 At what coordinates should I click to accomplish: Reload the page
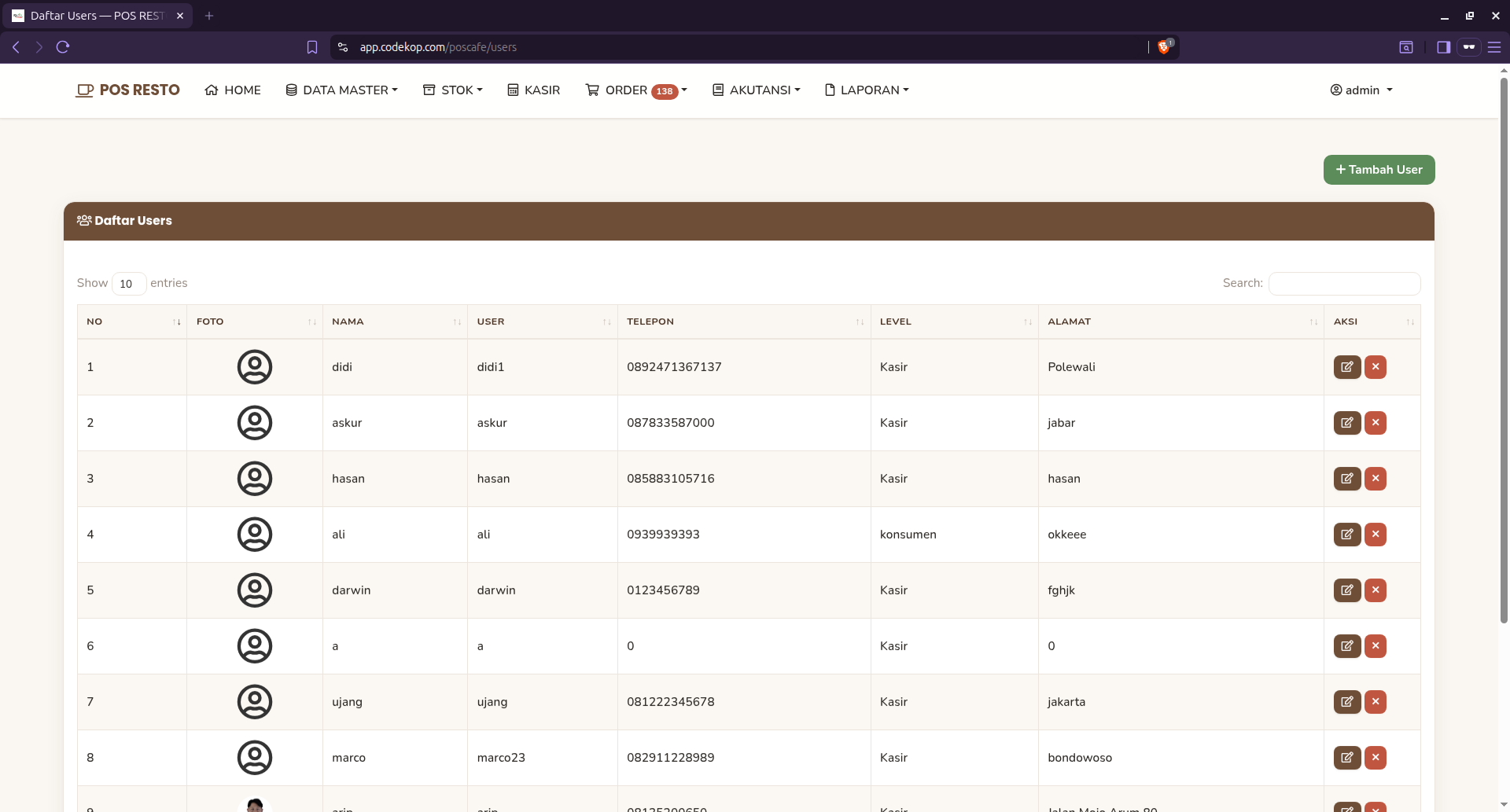[63, 47]
